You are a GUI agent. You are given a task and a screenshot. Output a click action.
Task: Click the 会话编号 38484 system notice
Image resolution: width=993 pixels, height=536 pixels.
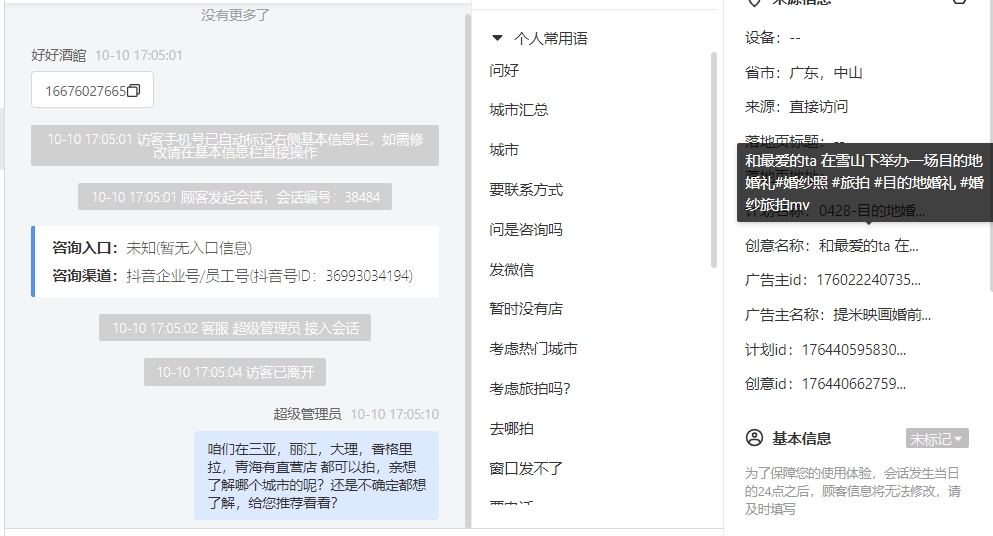point(235,197)
